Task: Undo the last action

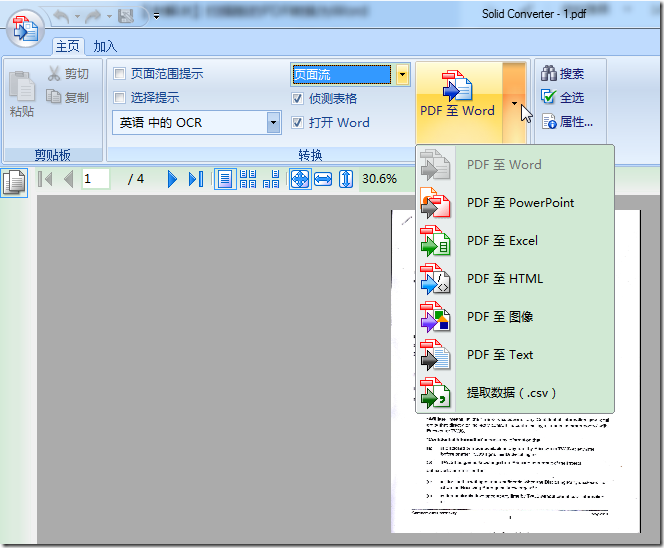Action: click(x=62, y=17)
